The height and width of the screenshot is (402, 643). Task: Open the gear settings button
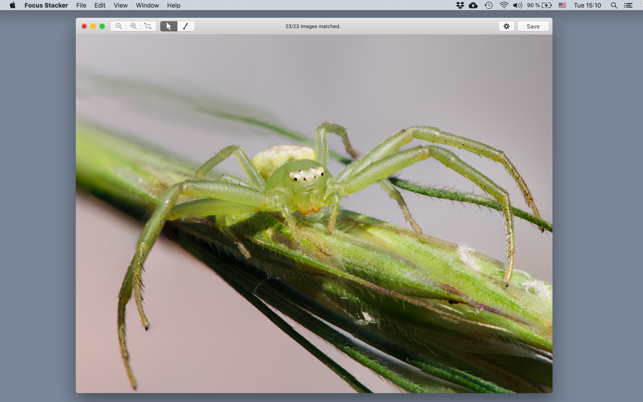coord(506,27)
